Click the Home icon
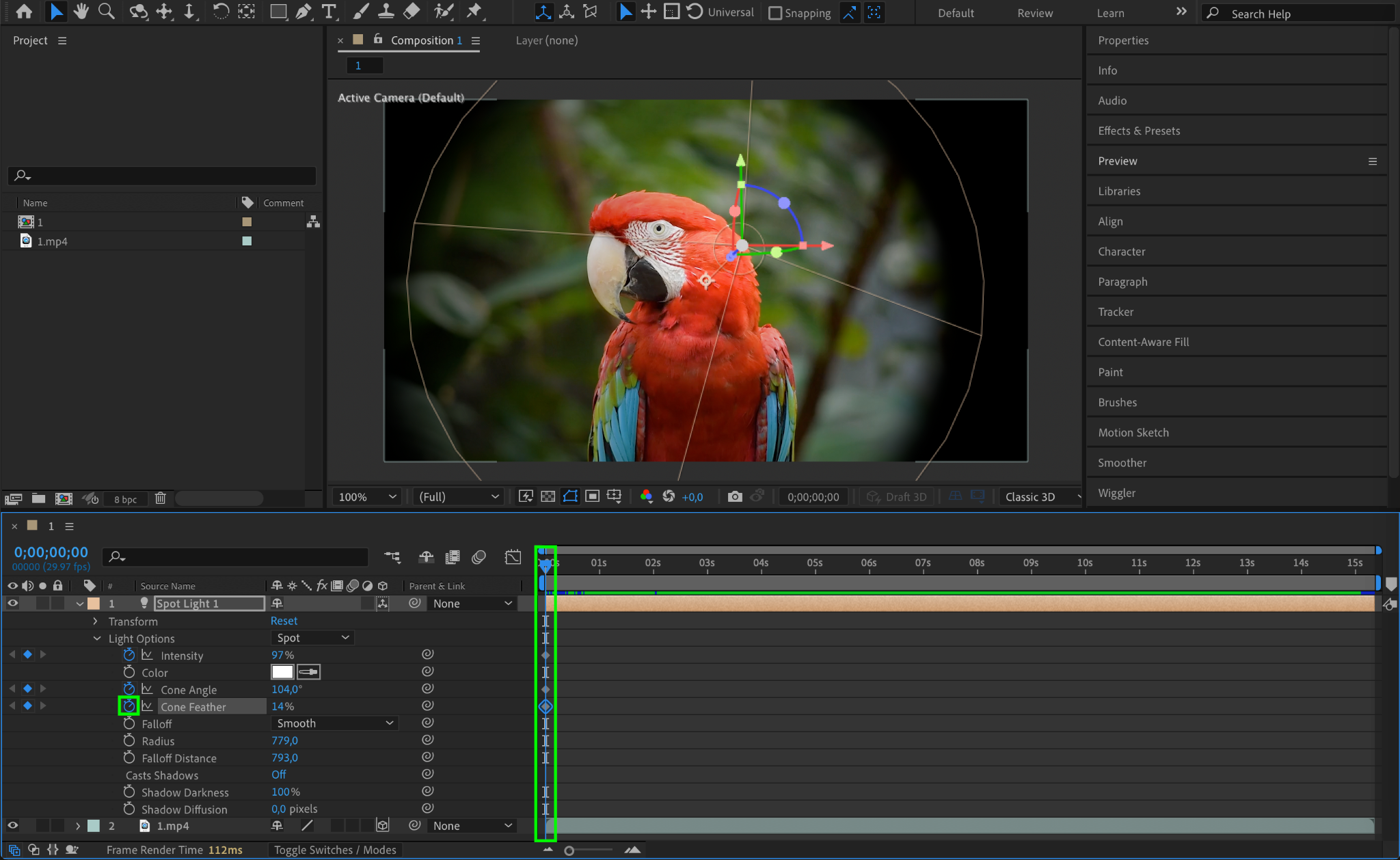Image resolution: width=1400 pixels, height=860 pixels. coord(24,12)
